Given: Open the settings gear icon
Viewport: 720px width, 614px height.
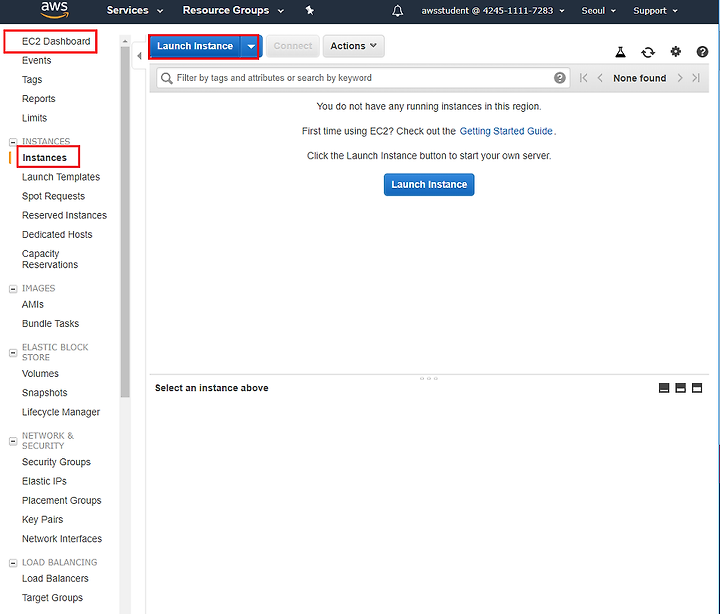Looking at the screenshot, I should [675, 51].
